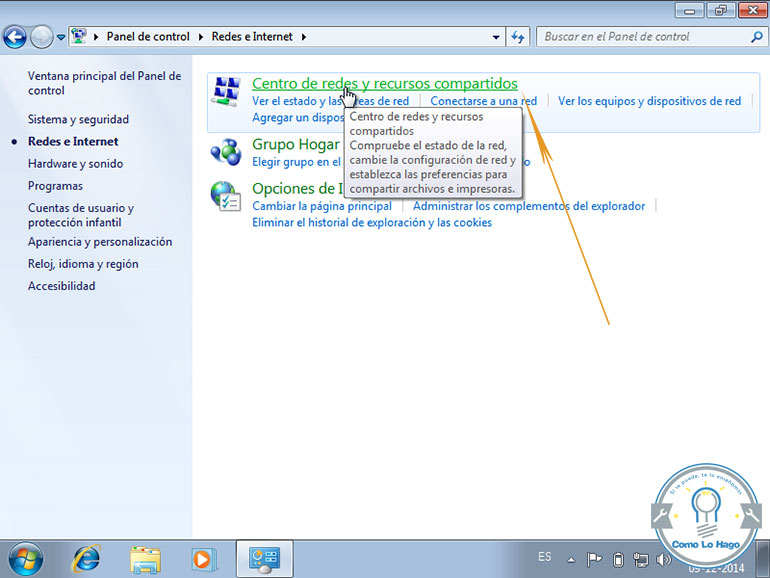This screenshot has height=578, width=770.
Task: Click Elegir grupo en el hogar link
Action: 296,162
